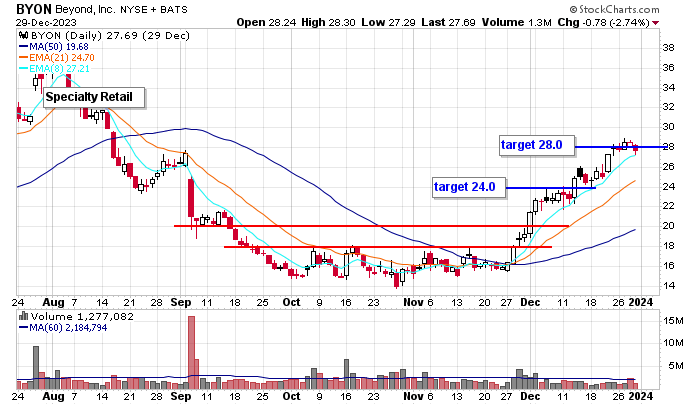Click the 5M volume axis label
Viewport: 700px width, 405px height.
(x=676, y=366)
